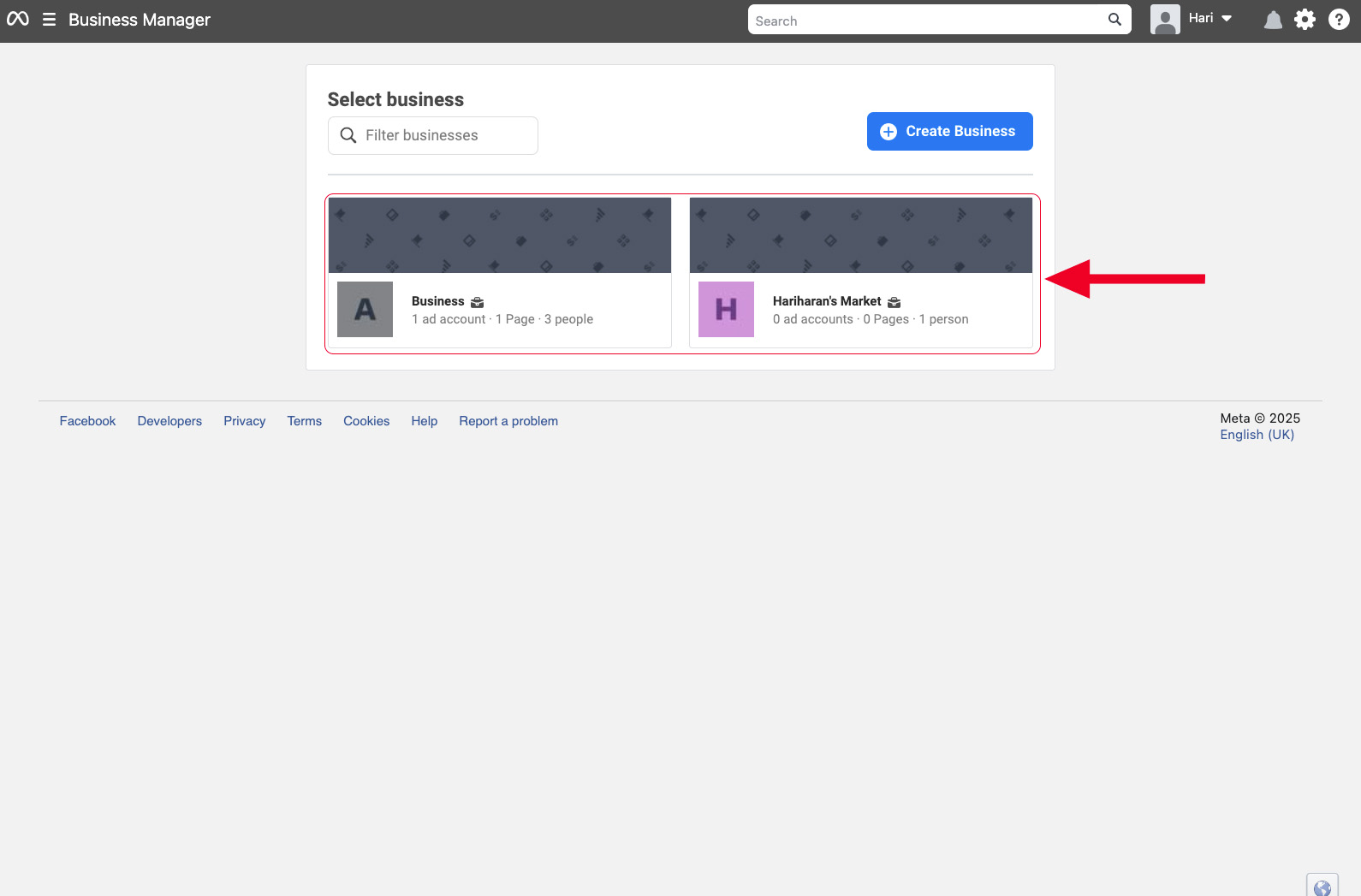Open the notifications bell

[x=1273, y=20]
